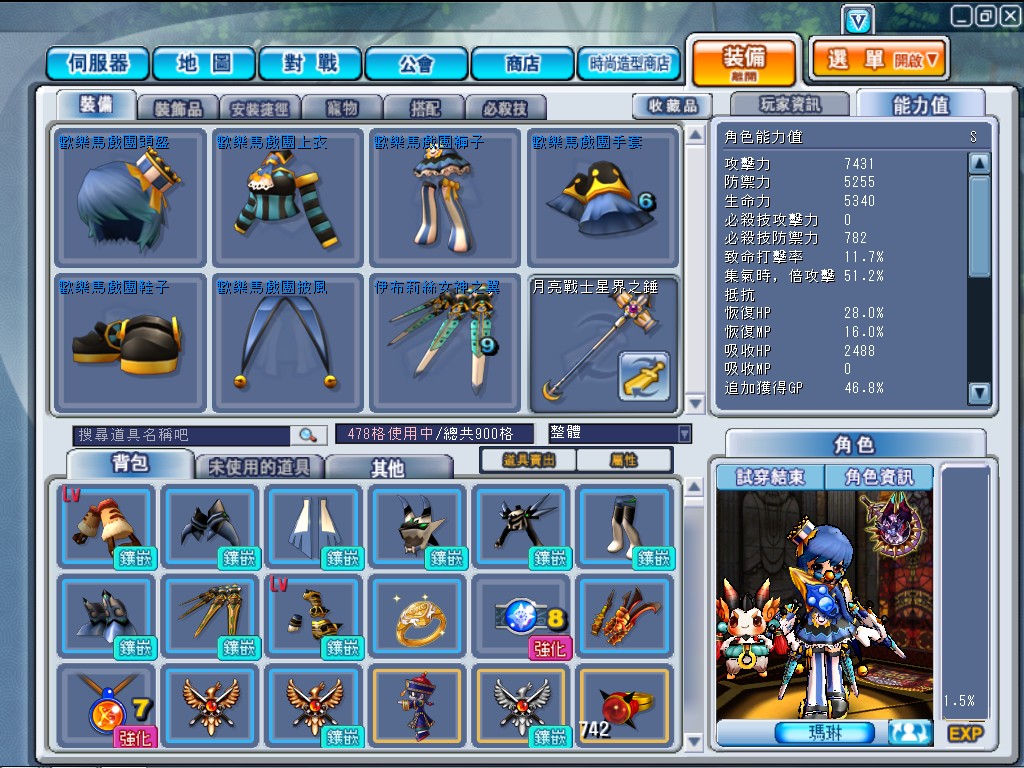Screen dimensions: 1024x768
Task: Select the 歡樂馬戲團褲子 equipped pants item
Action: [x=445, y=198]
